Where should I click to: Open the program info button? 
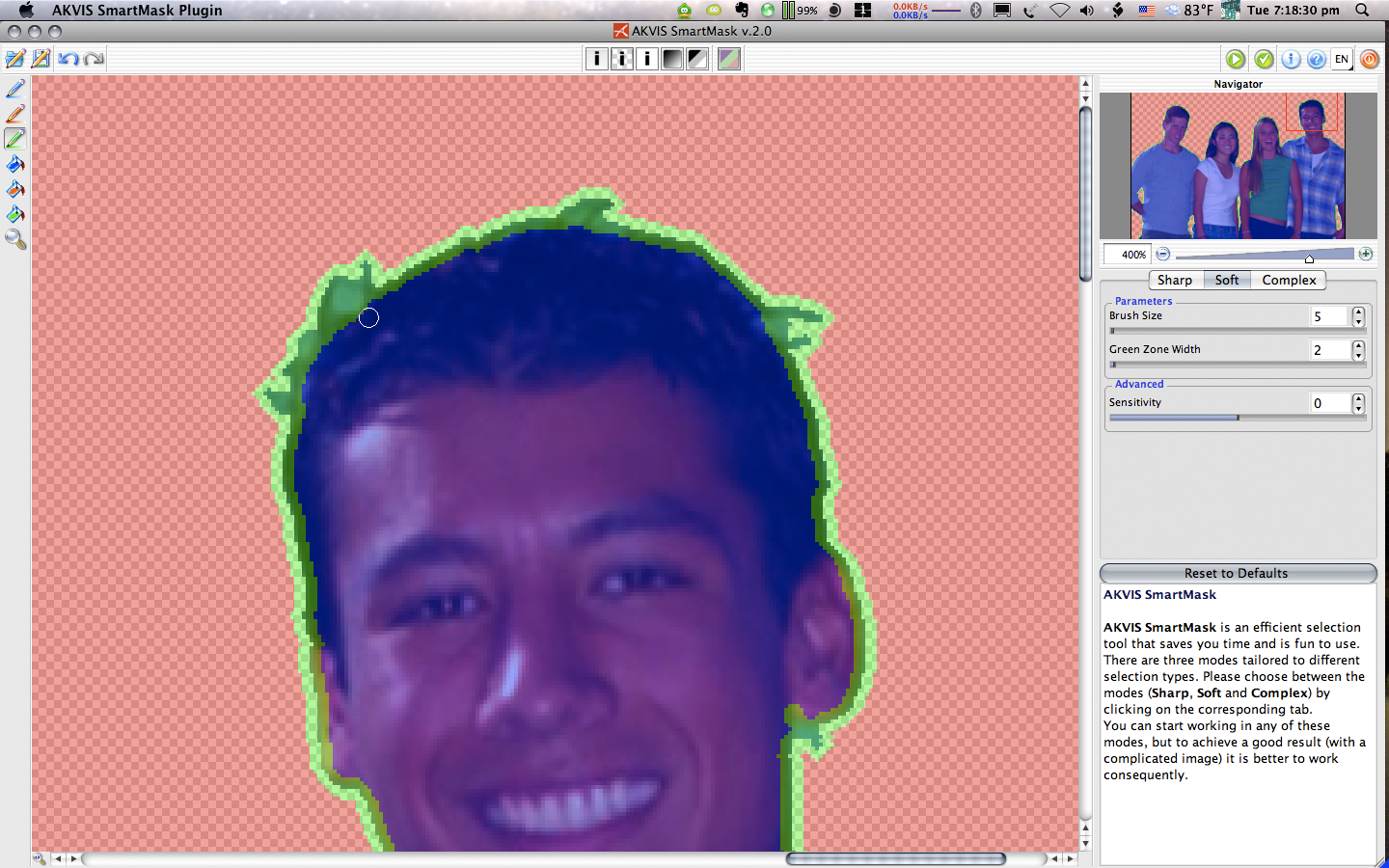[1291, 59]
